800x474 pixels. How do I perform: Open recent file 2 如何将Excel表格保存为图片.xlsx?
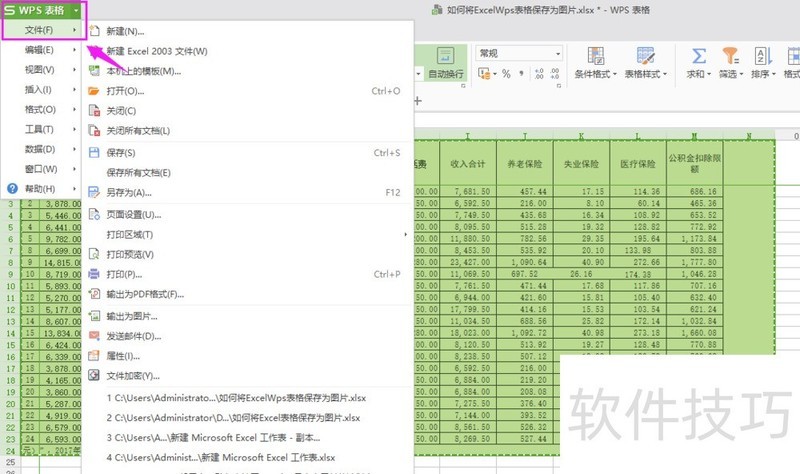[x=247, y=417]
